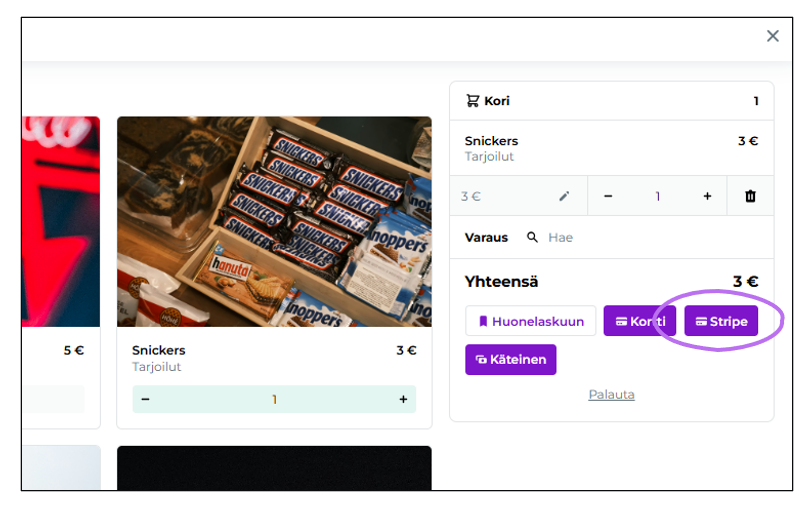
Task: Edit the Snickers 3 € price with the pencil icon
Action: [x=564, y=196]
